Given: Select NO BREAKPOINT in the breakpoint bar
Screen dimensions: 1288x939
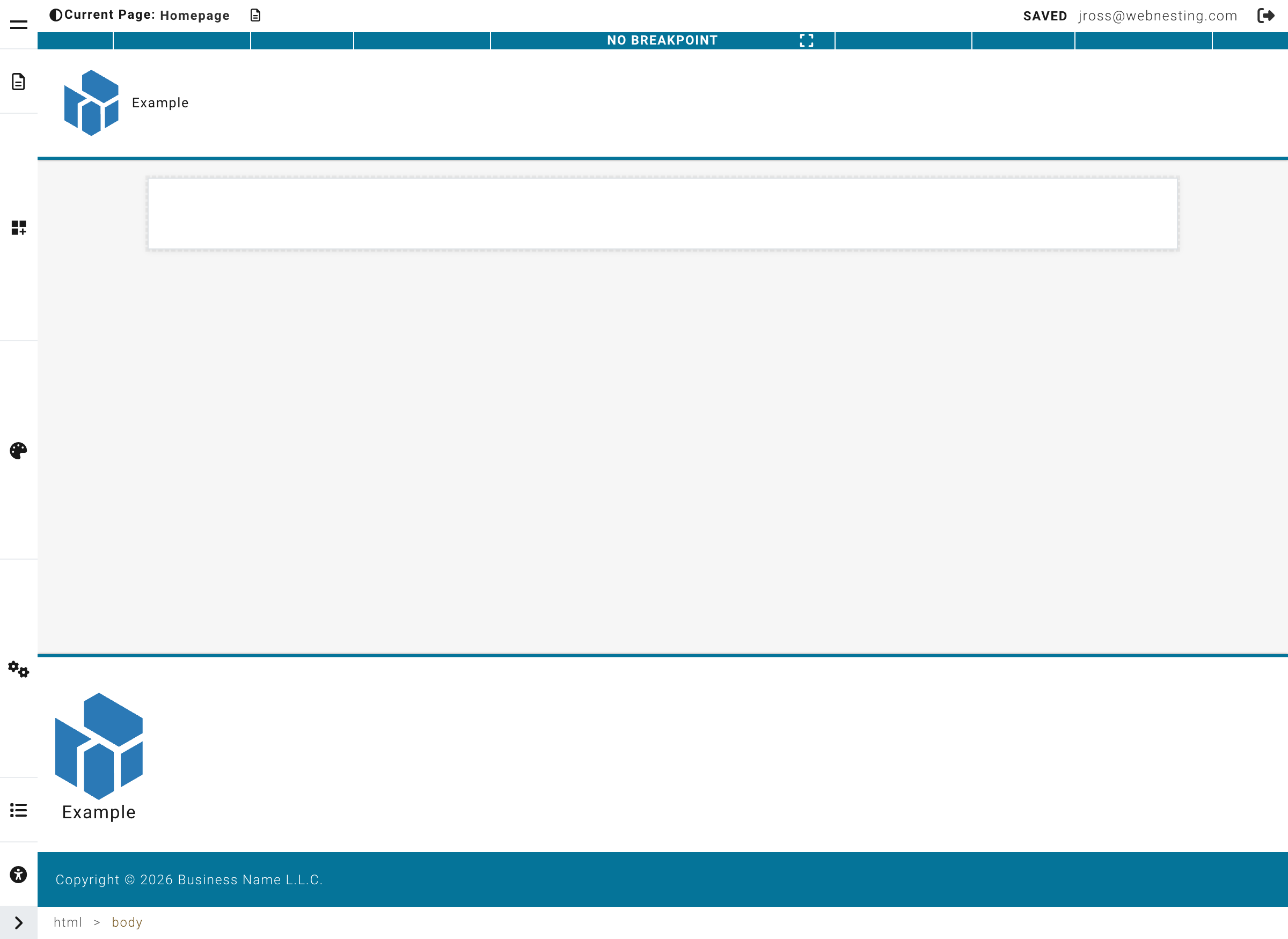Looking at the screenshot, I should tap(663, 40).
